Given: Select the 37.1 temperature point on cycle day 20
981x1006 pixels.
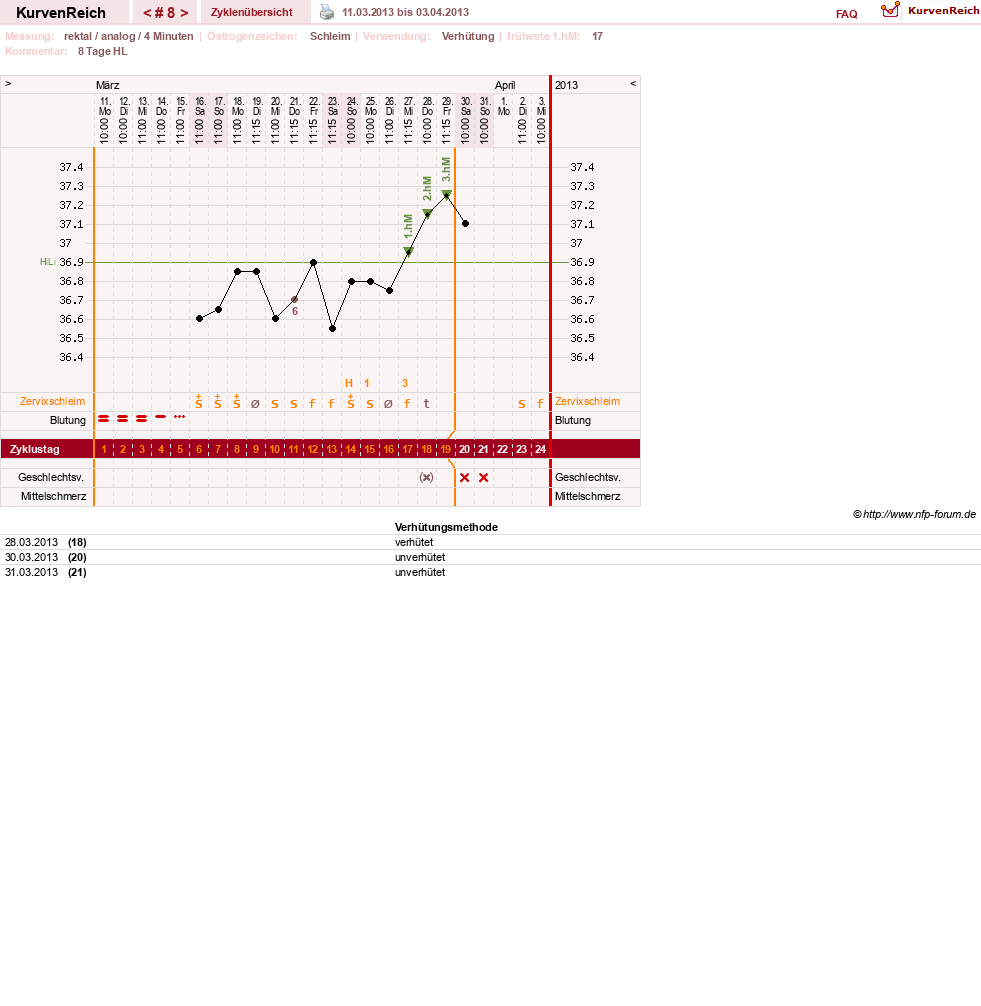Looking at the screenshot, I should coord(465,224).
